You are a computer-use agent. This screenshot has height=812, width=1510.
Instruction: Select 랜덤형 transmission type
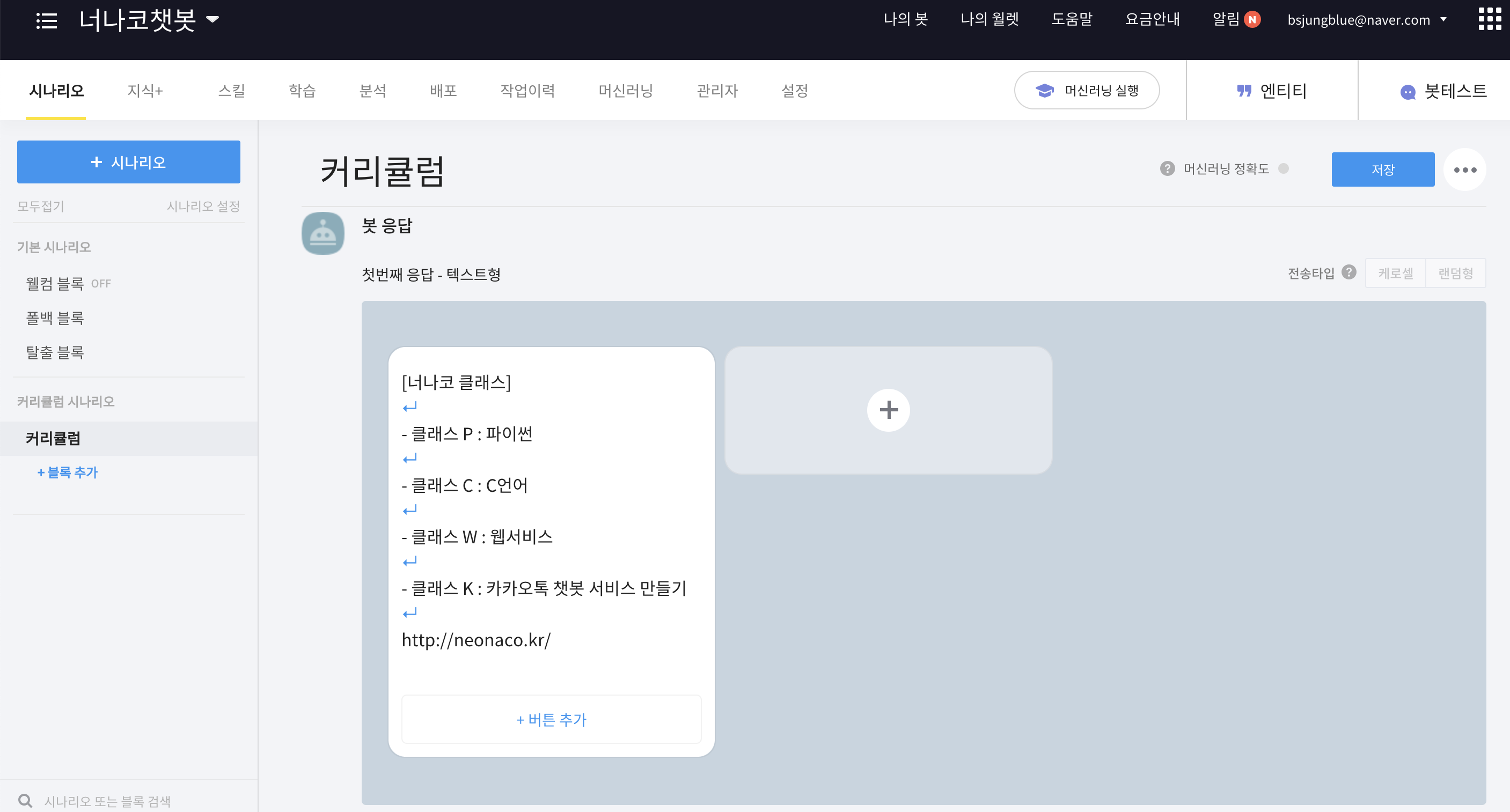pos(1455,273)
